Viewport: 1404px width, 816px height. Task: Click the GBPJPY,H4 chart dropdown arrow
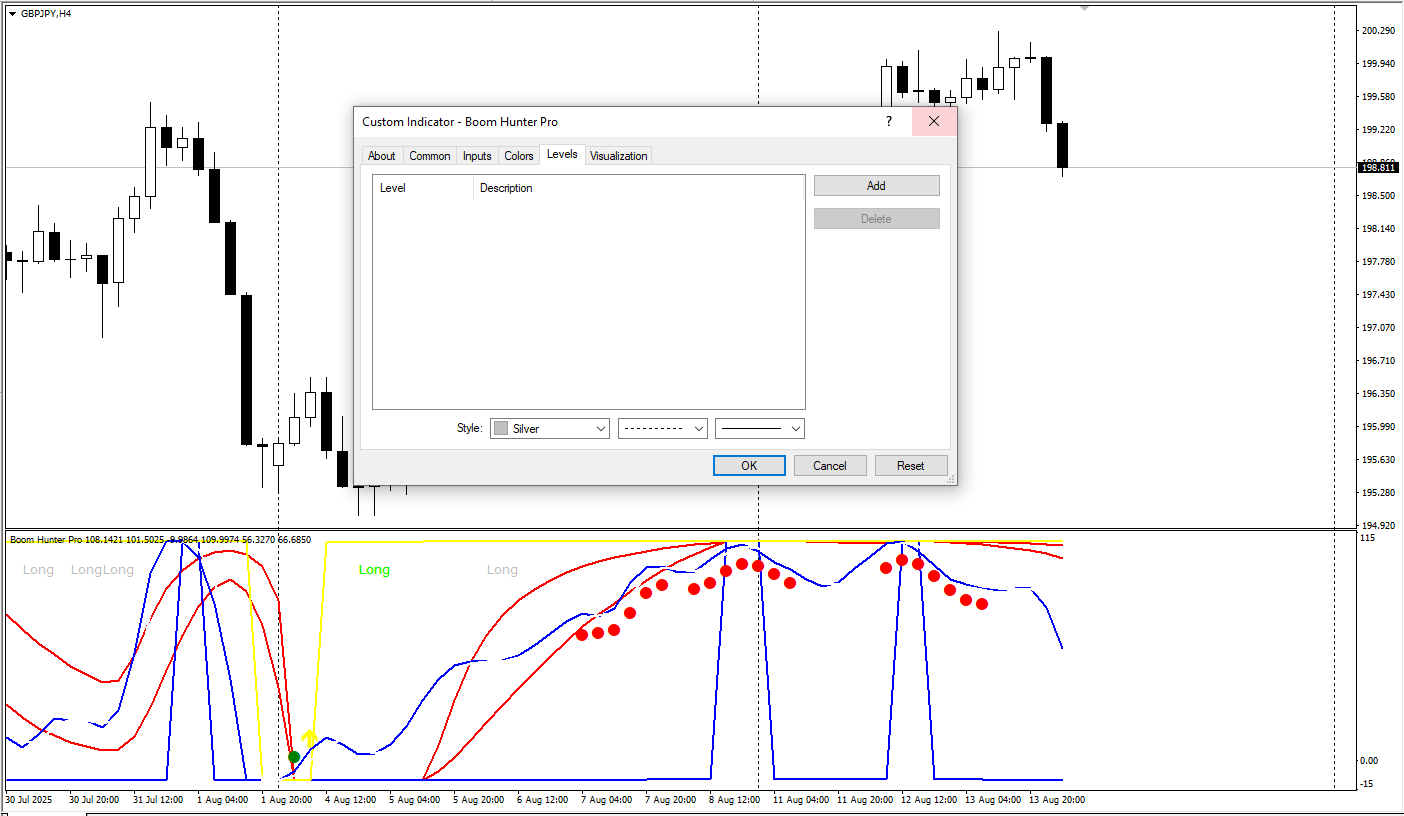[12, 14]
